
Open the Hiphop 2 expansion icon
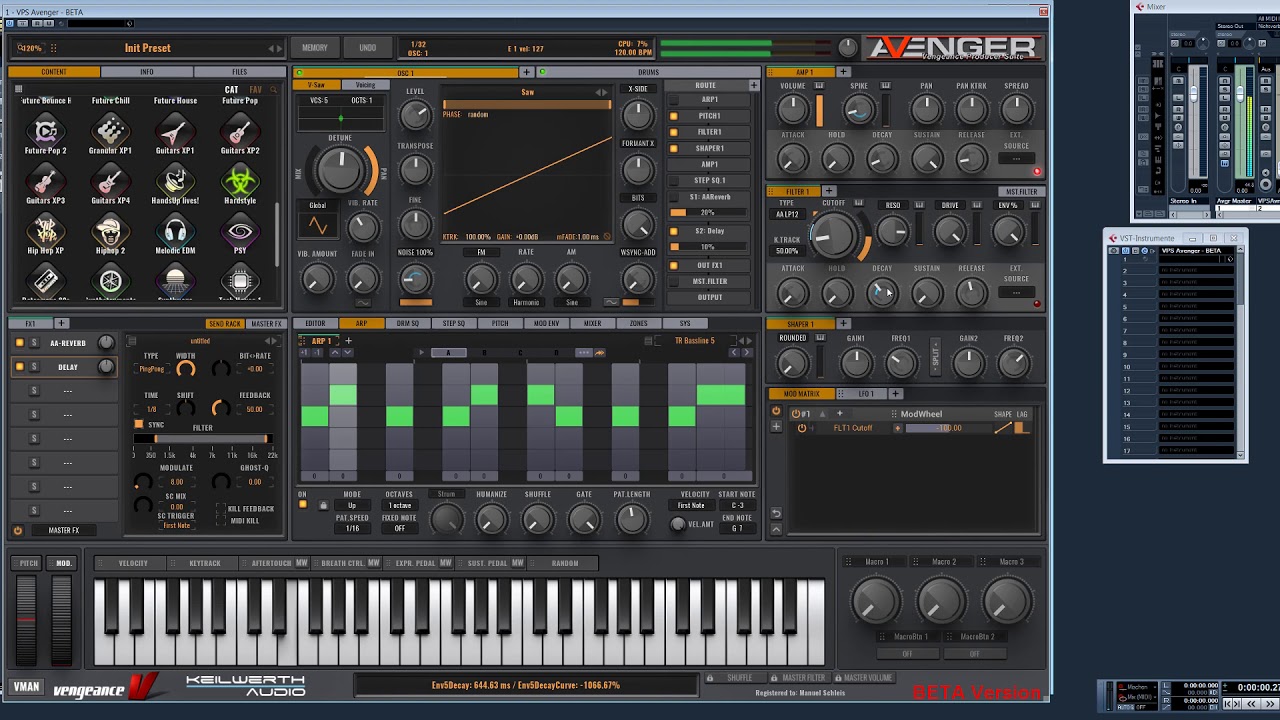click(x=110, y=231)
